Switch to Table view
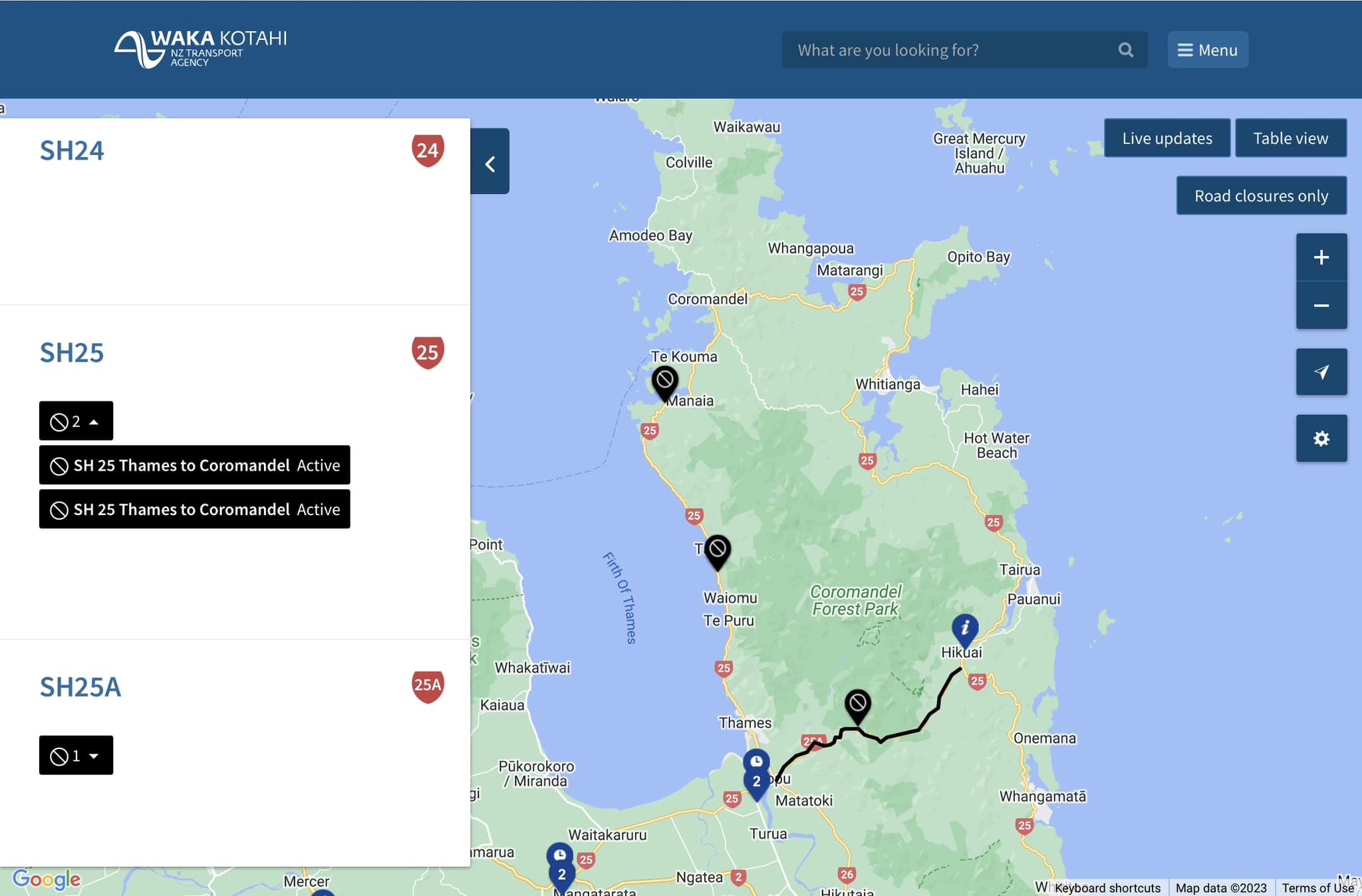The height and width of the screenshot is (896, 1362). (x=1290, y=138)
